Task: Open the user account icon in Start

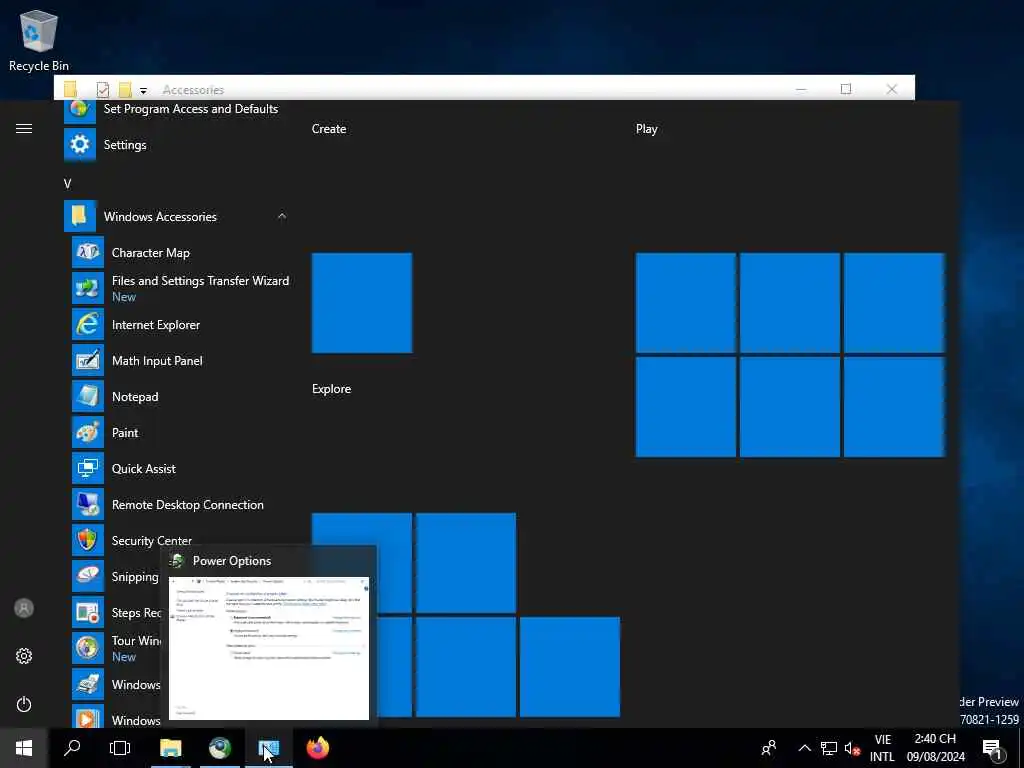Action: pos(24,608)
